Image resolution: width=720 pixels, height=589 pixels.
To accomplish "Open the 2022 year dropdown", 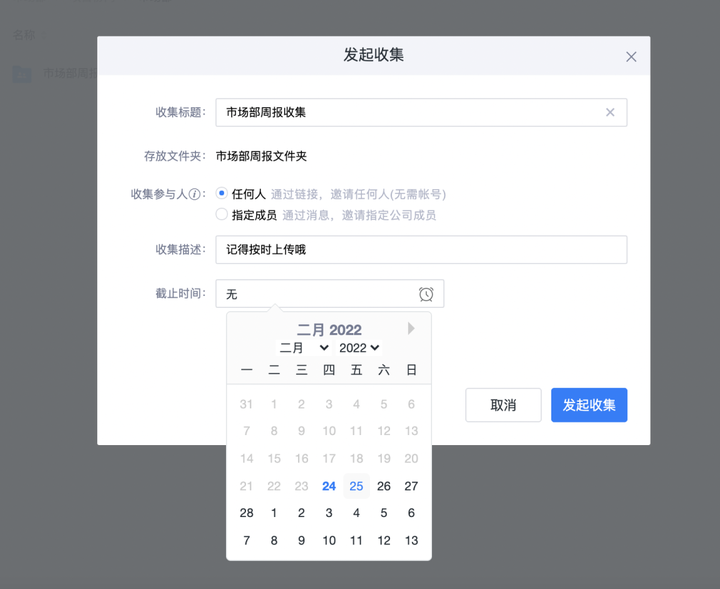I will point(359,348).
